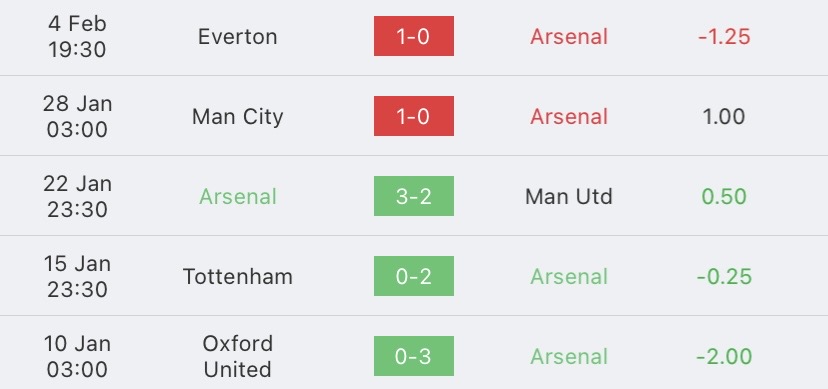Screen dimensions: 828x389
Task: Select Arsenal in the Everton match row
Action: (569, 36)
